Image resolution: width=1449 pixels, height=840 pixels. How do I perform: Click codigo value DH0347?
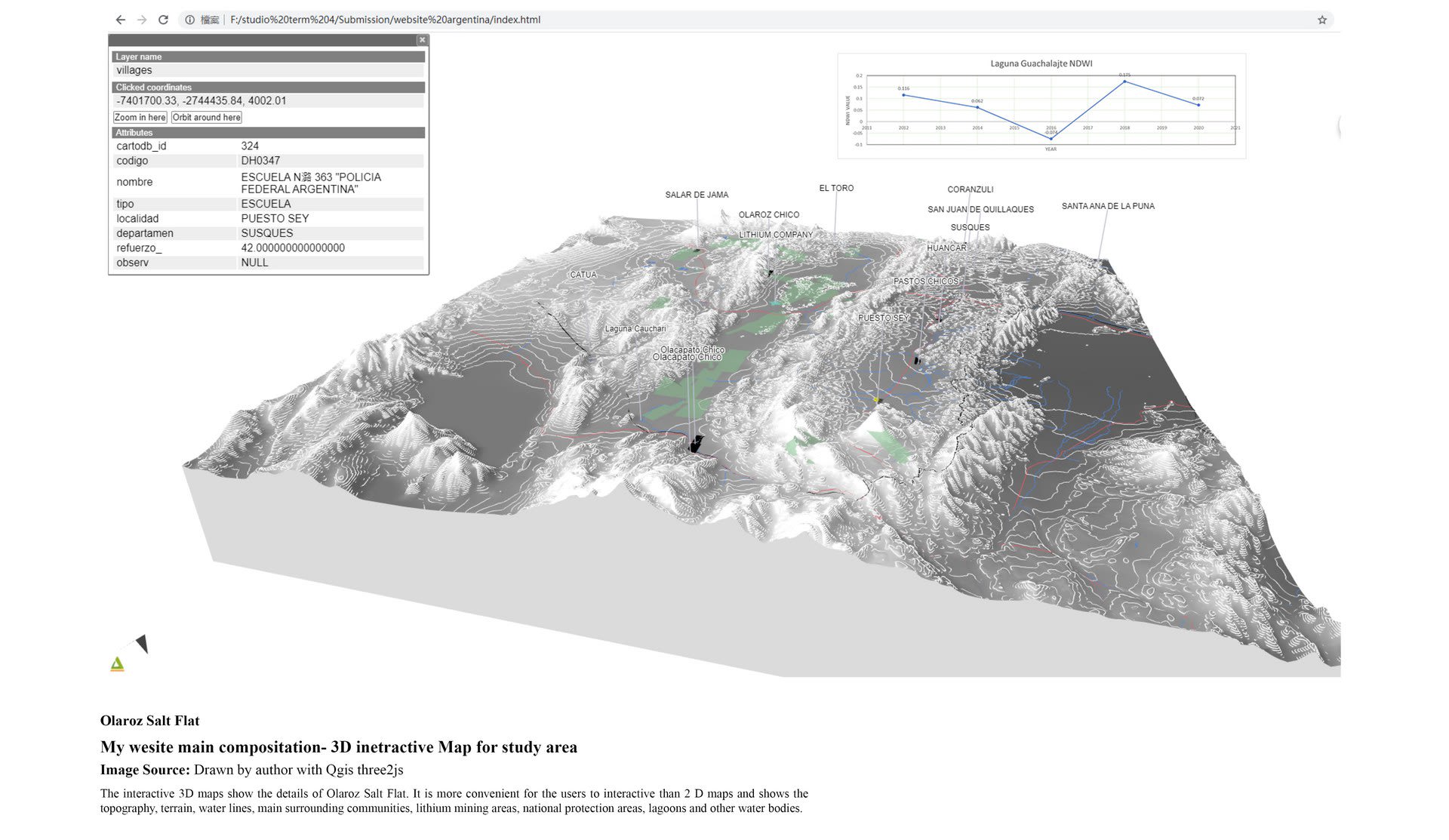260,161
